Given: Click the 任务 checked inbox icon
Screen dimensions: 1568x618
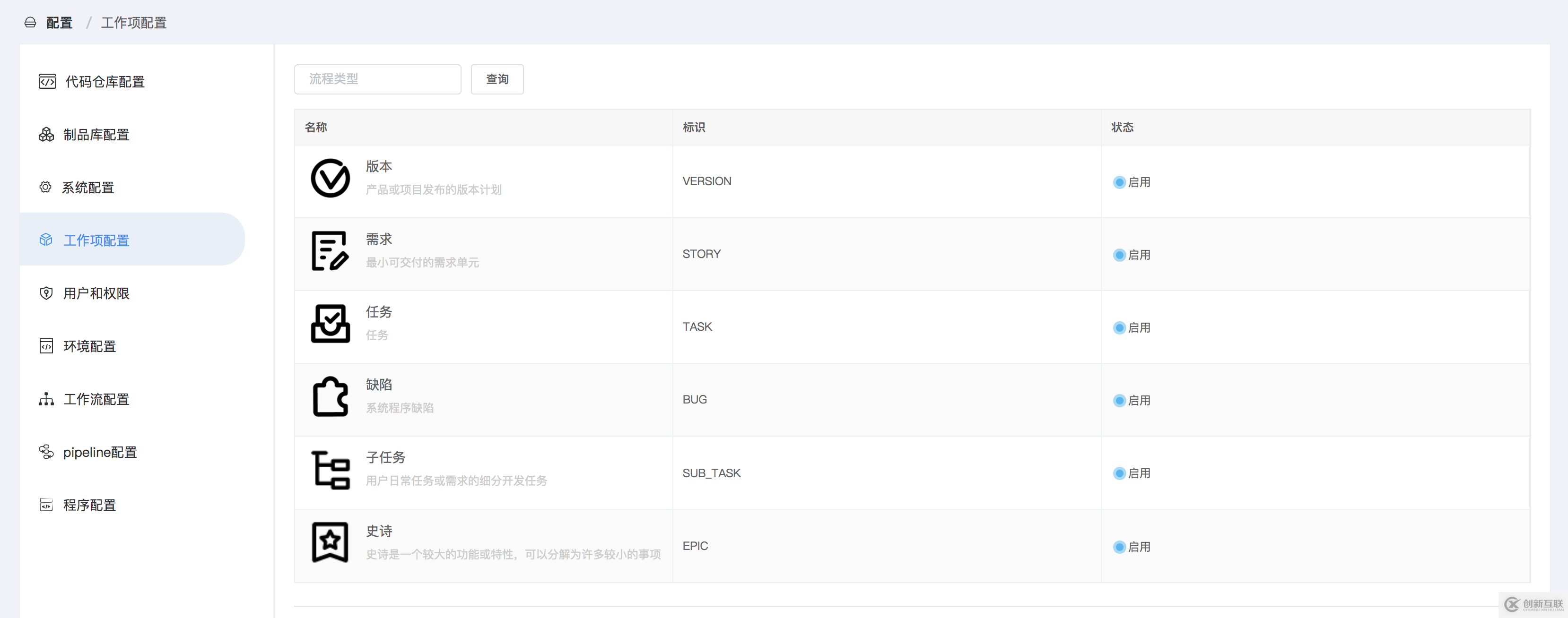Looking at the screenshot, I should 331,324.
